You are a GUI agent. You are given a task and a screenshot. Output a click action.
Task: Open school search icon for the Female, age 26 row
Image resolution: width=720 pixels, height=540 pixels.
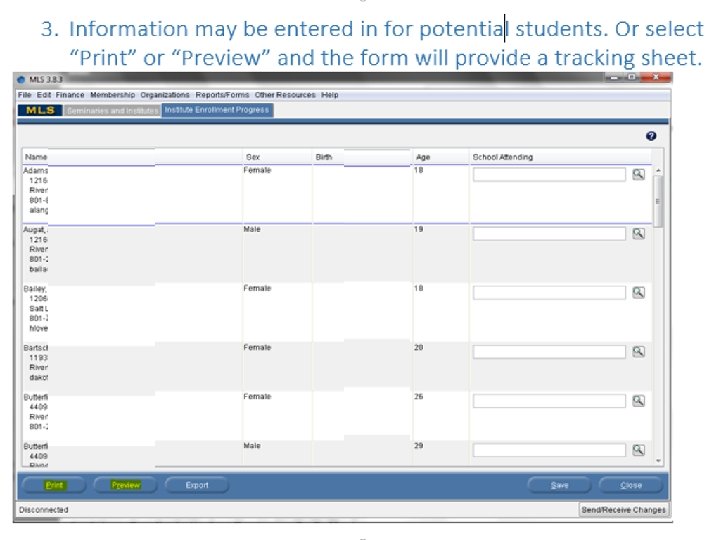pyautogui.click(x=638, y=400)
